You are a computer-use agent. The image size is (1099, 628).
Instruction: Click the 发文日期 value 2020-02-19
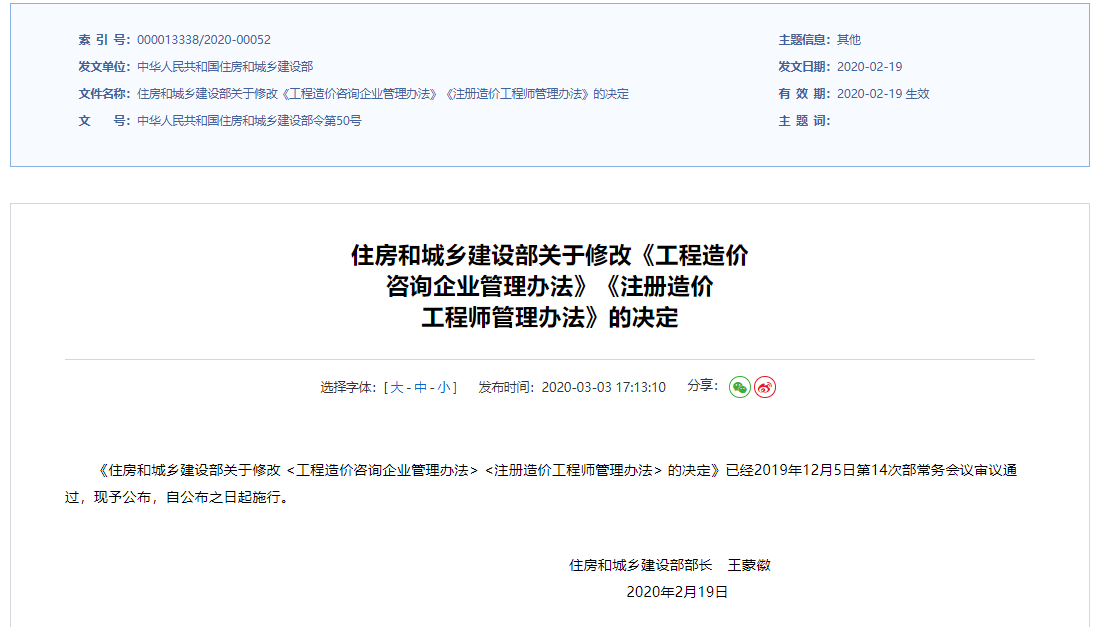(x=869, y=67)
